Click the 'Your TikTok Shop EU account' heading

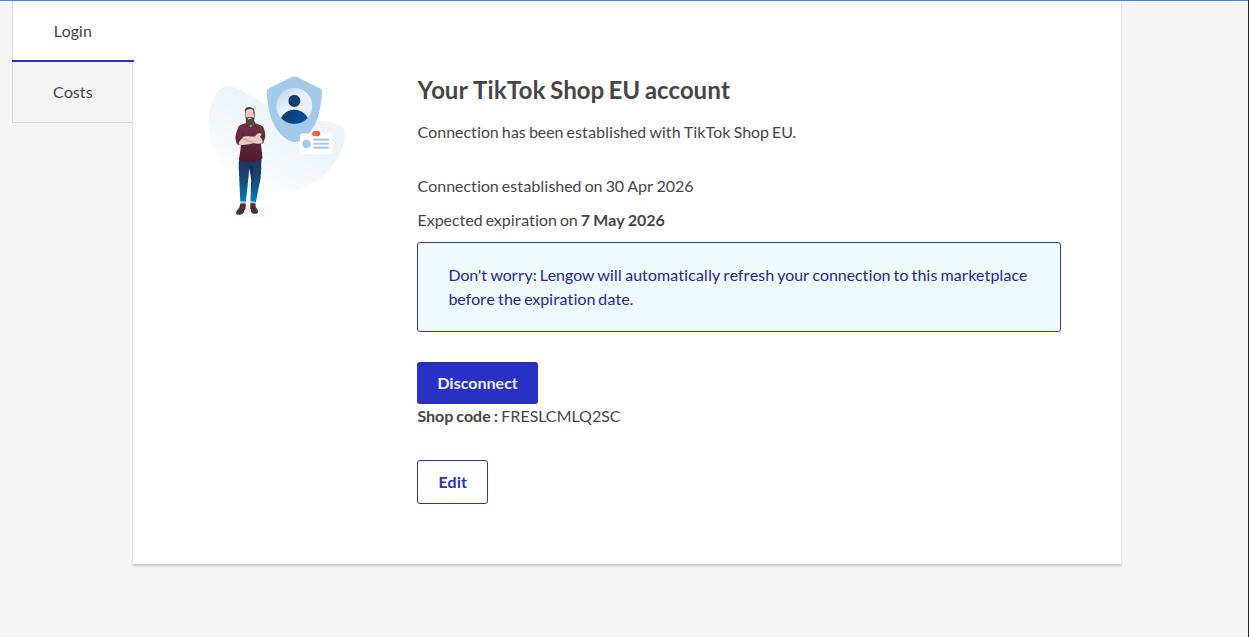tap(573, 90)
